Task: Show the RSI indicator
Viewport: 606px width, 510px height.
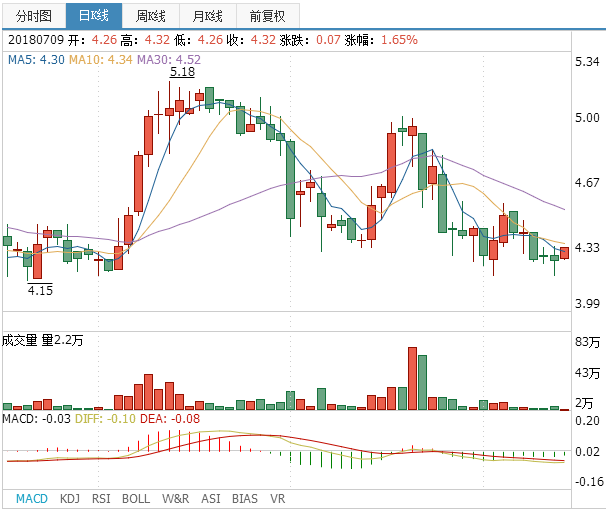Action: [101, 498]
